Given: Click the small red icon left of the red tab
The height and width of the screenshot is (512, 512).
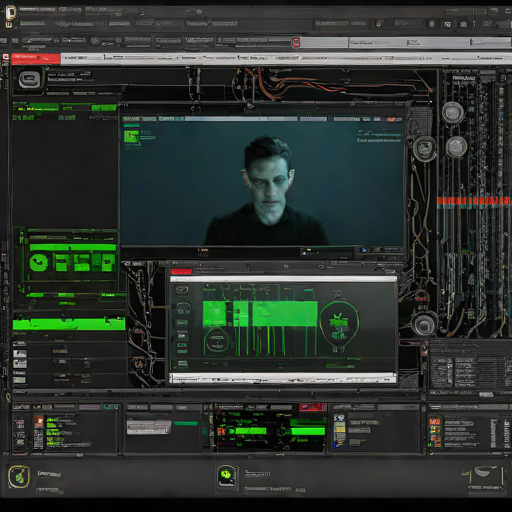Looking at the screenshot, I should point(6,57).
